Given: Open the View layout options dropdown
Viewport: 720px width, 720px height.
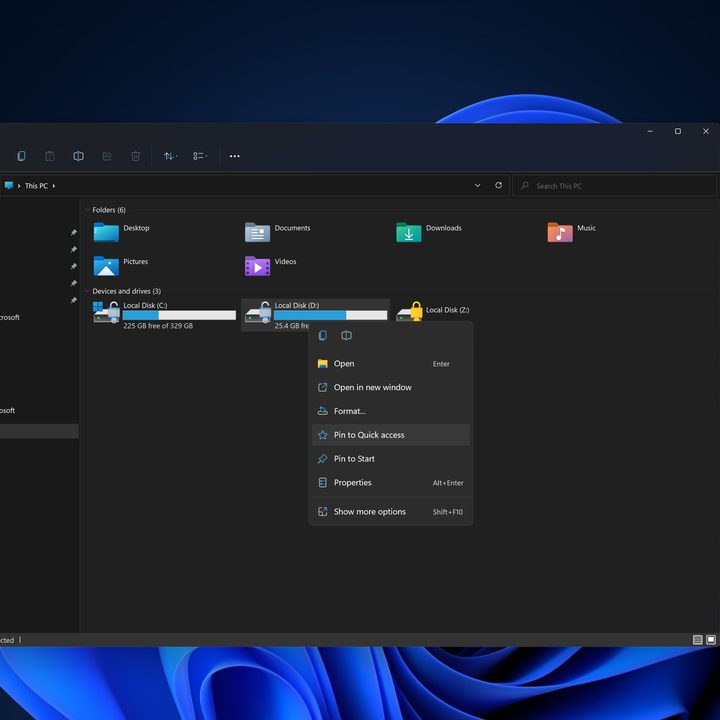Looking at the screenshot, I should coord(200,156).
